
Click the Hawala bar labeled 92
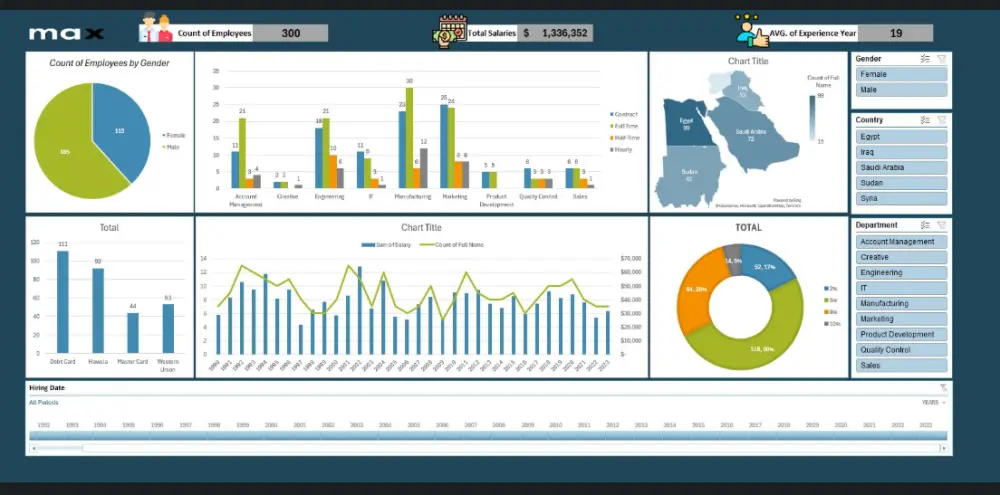pos(98,311)
